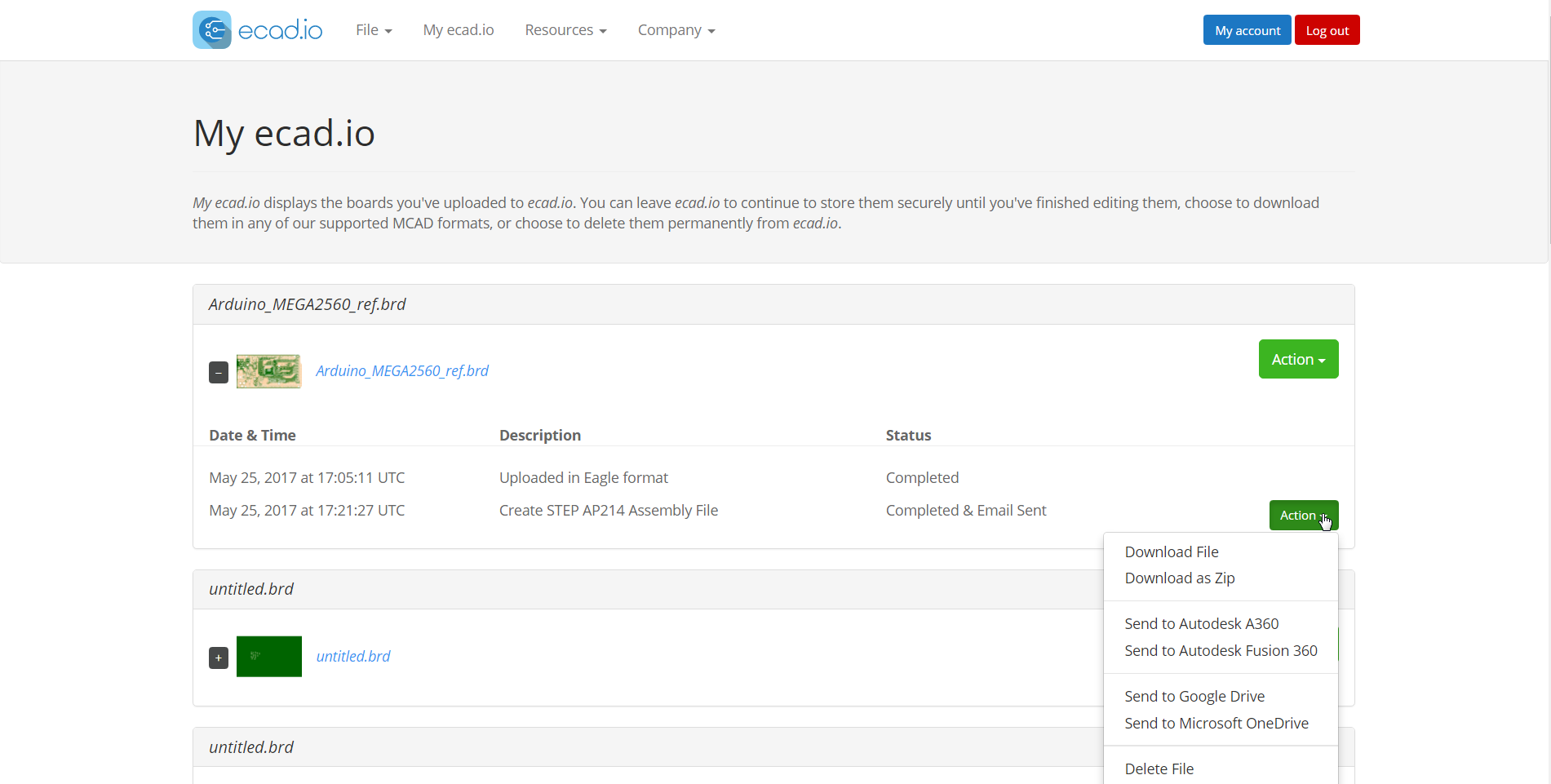Image resolution: width=1551 pixels, height=784 pixels.
Task: Click 'May 25, 2017 at 17:21:27 UTC' timestamp
Action: click(x=307, y=510)
